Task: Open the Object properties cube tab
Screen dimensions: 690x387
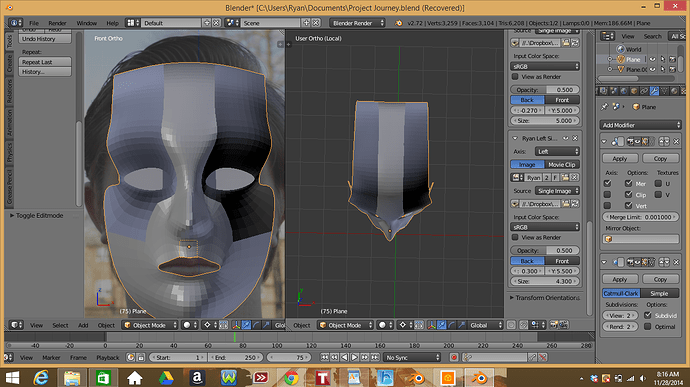Action: [634, 91]
